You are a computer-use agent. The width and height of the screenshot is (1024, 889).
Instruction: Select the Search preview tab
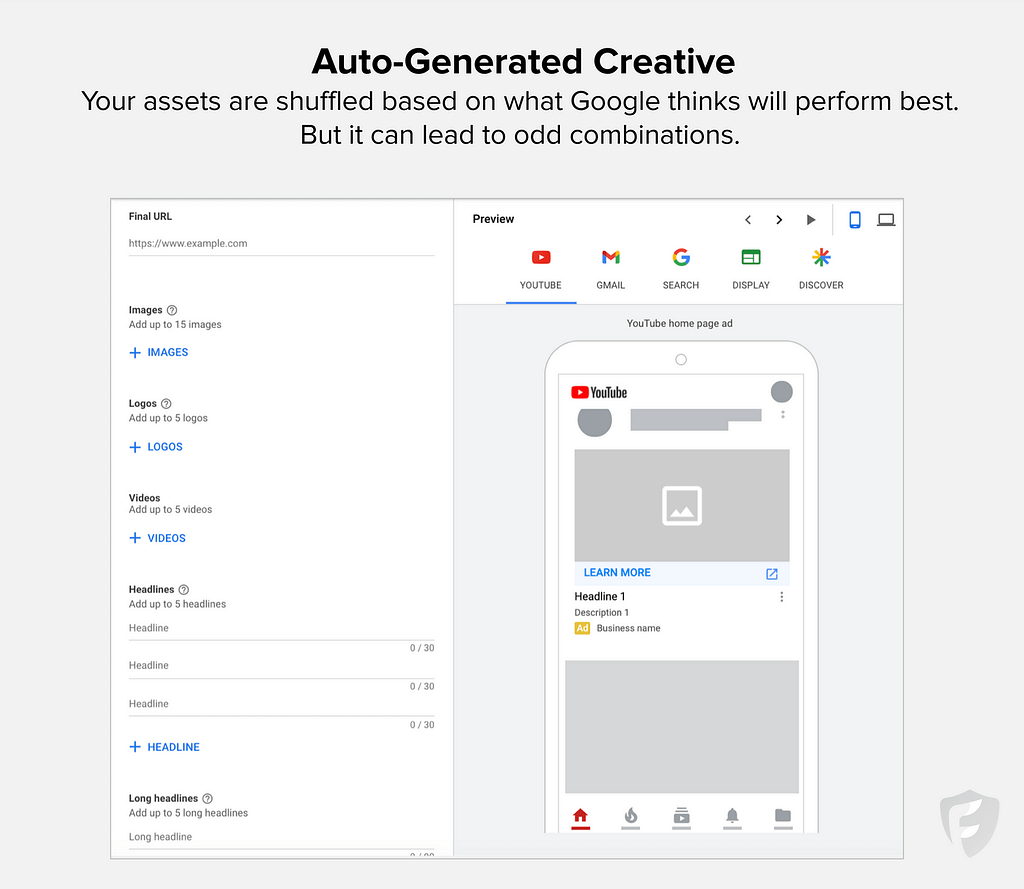click(x=681, y=270)
